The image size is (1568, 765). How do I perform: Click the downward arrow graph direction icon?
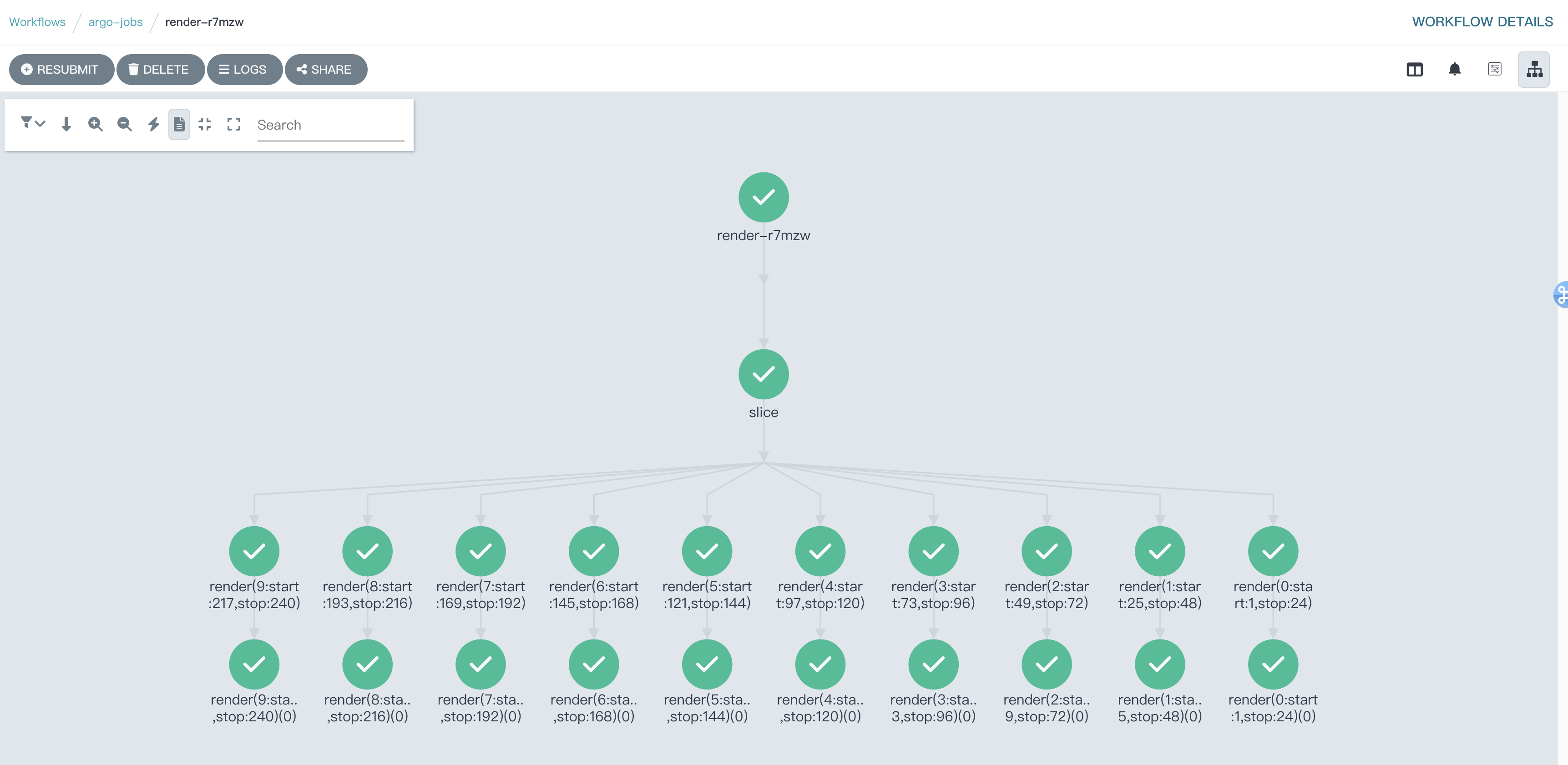pos(66,124)
